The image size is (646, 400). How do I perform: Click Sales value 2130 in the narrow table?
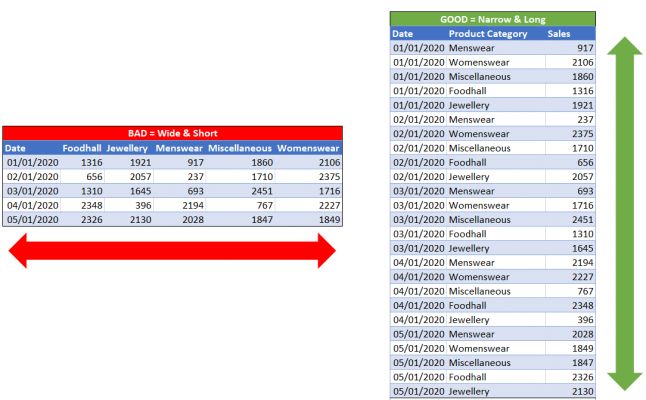tap(583, 391)
